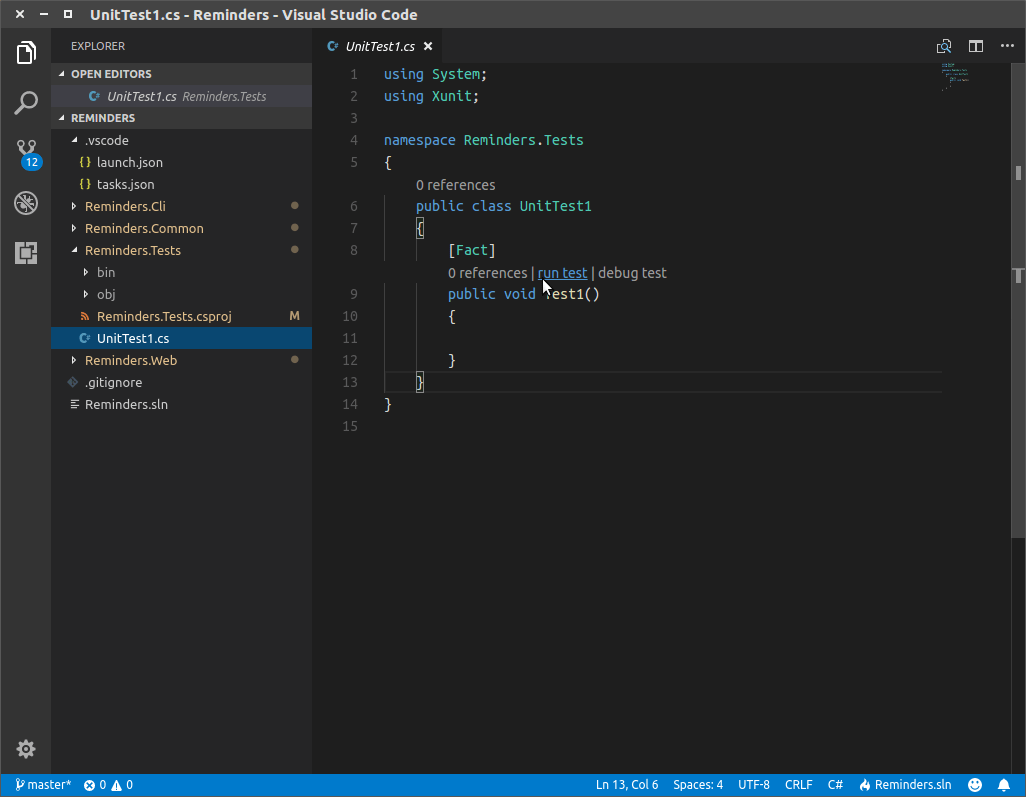This screenshot has width=1026, height=797.
Task: Open notifications via the bell icon
Action: 1005,784
